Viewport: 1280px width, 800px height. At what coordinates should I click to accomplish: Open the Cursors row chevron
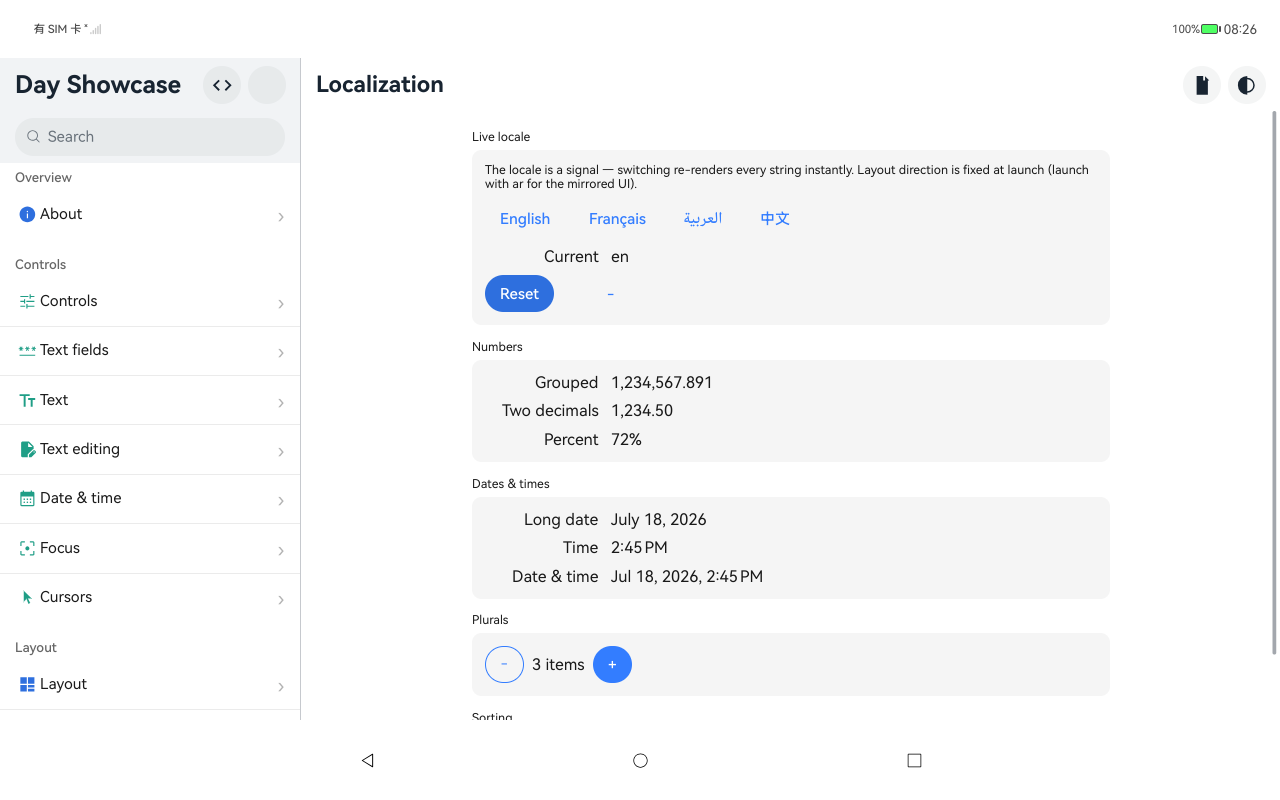[281, 600]
